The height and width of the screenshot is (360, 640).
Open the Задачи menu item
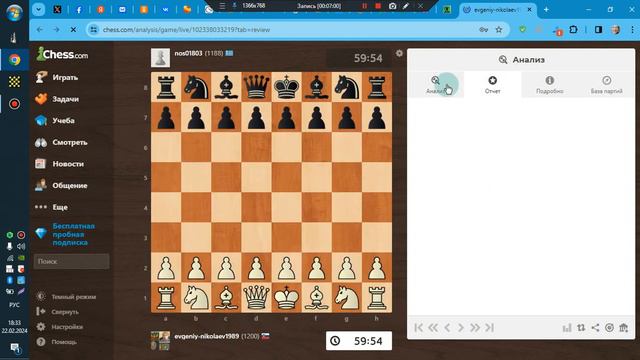[x=65, y=99]
